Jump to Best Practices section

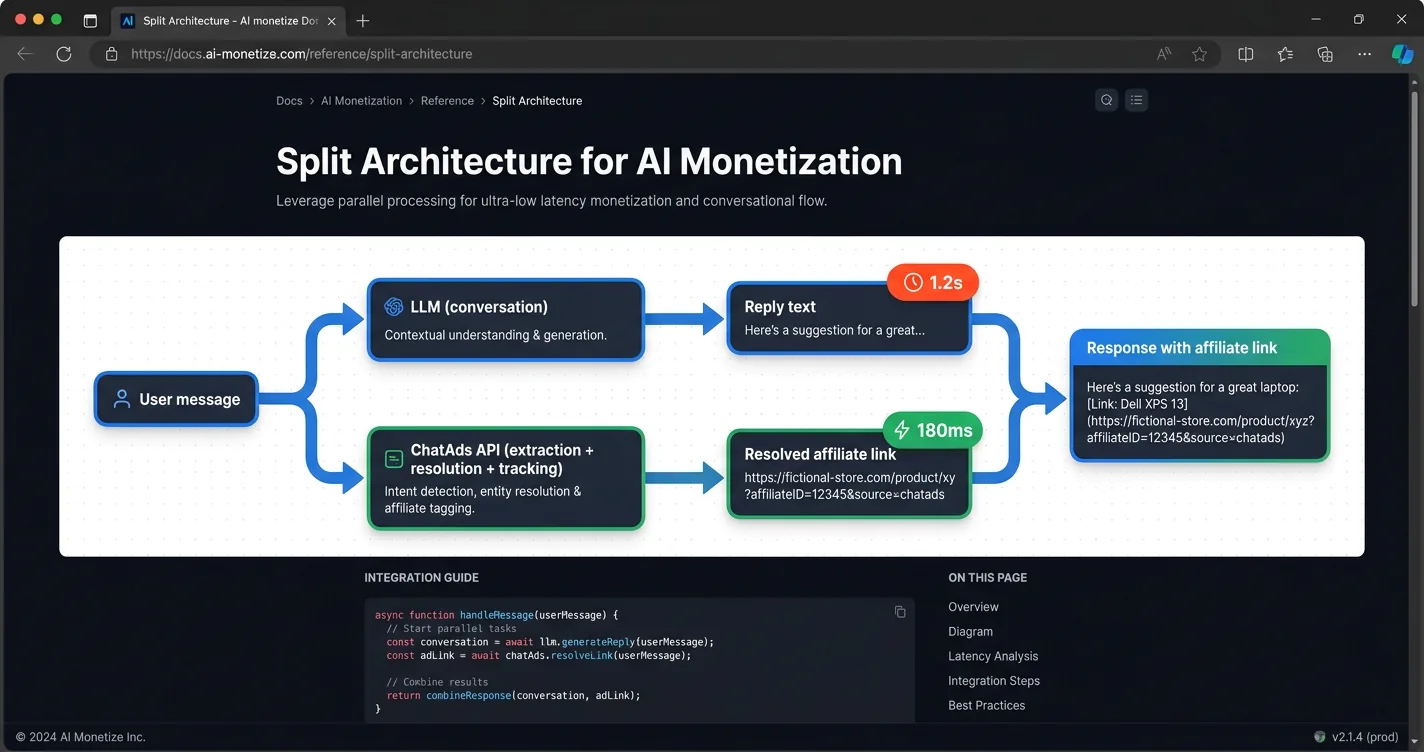coord(986,705)
